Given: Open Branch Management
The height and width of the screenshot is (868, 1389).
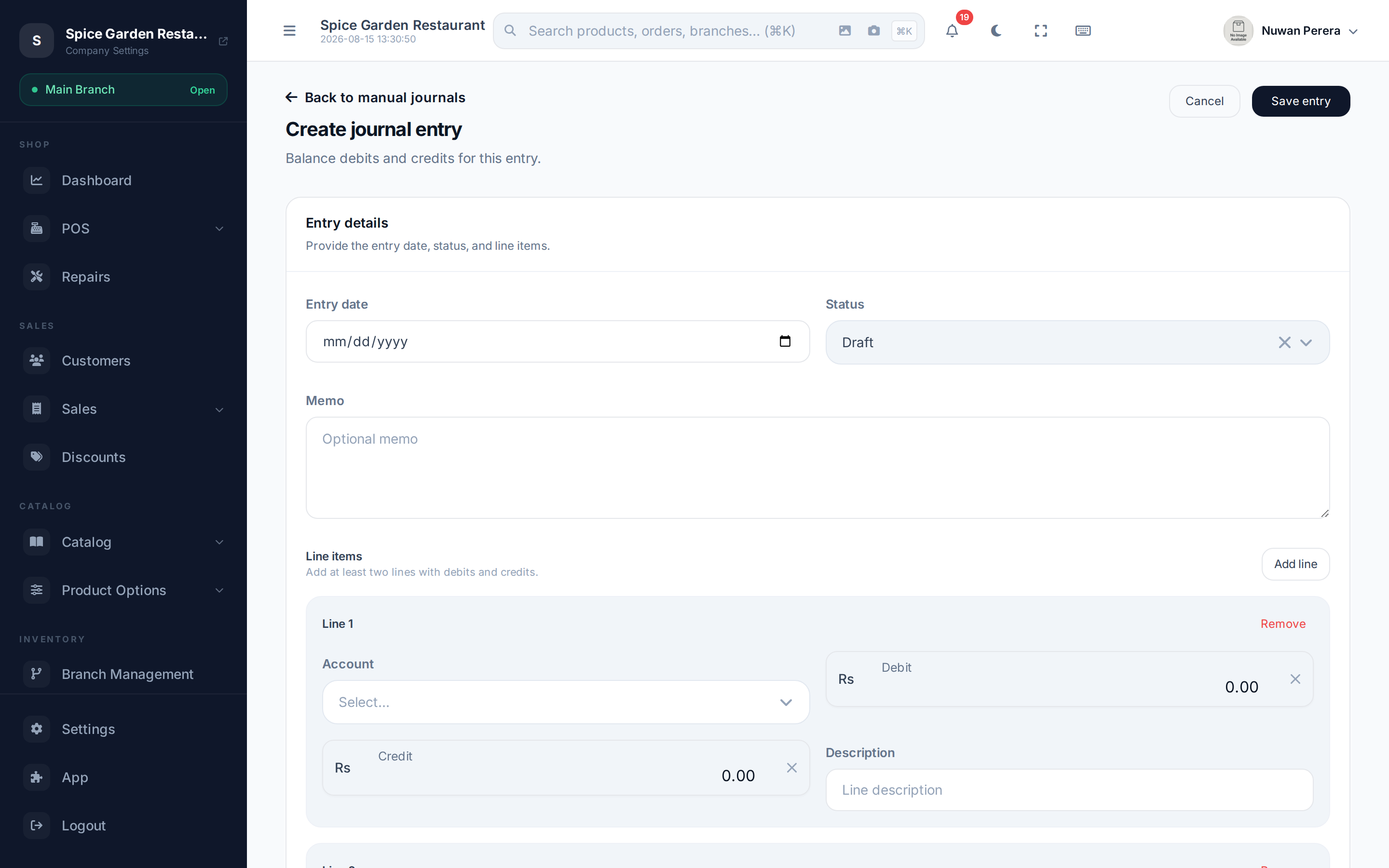Looking at the screenshot, I should tap(123, 674).
